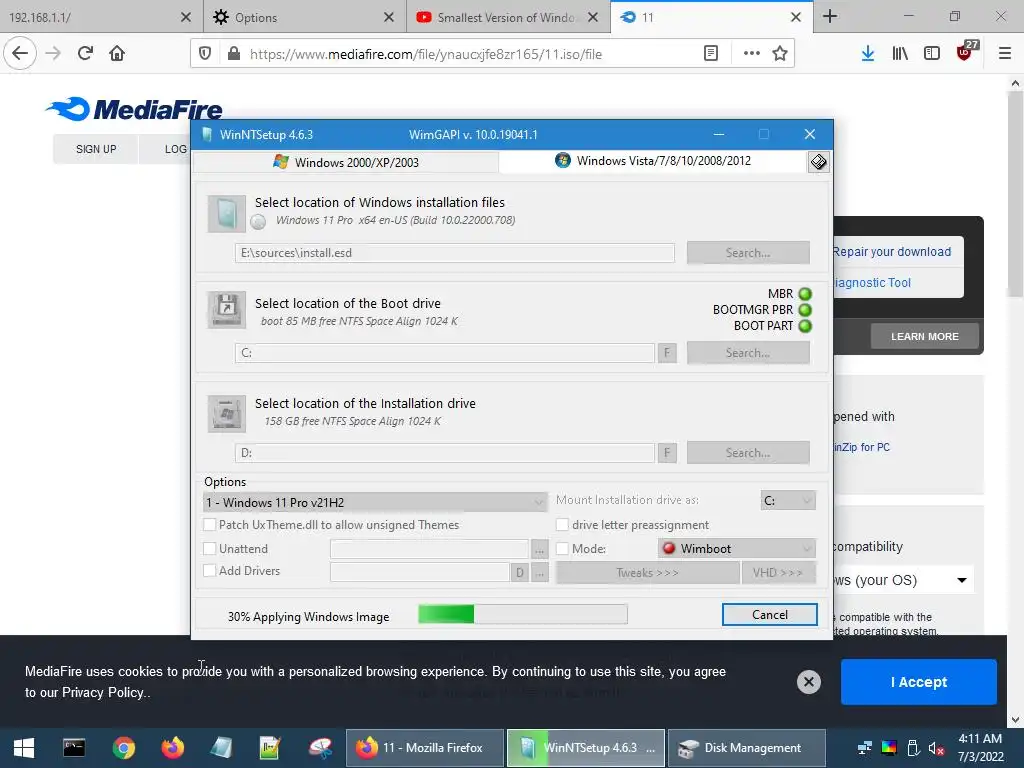Viewport: 1024px width, 768px height.
Task: Click the Boot drive C: field
Action: coord(445,353)
